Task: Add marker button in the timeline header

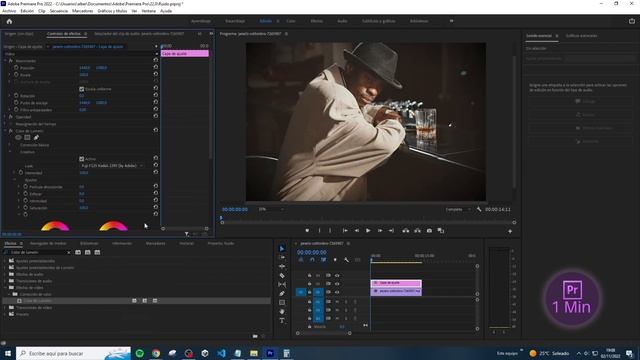Action: pyautogui.click(x=335, y=260)
